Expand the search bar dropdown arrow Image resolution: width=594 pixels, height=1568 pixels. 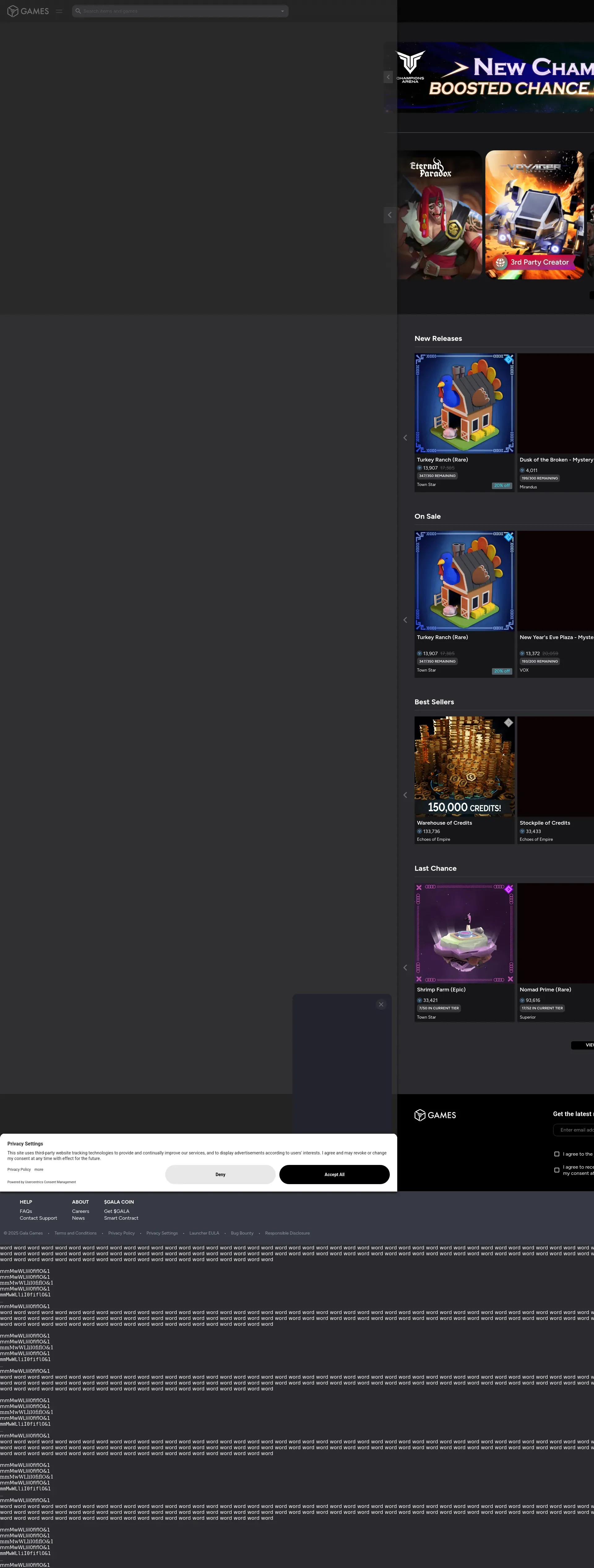[282, 11]
